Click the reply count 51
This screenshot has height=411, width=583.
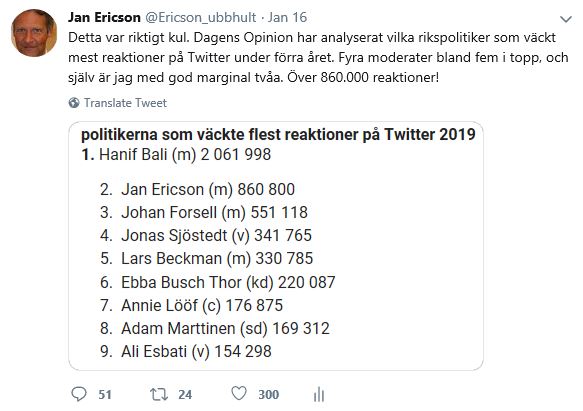[105, 395]
